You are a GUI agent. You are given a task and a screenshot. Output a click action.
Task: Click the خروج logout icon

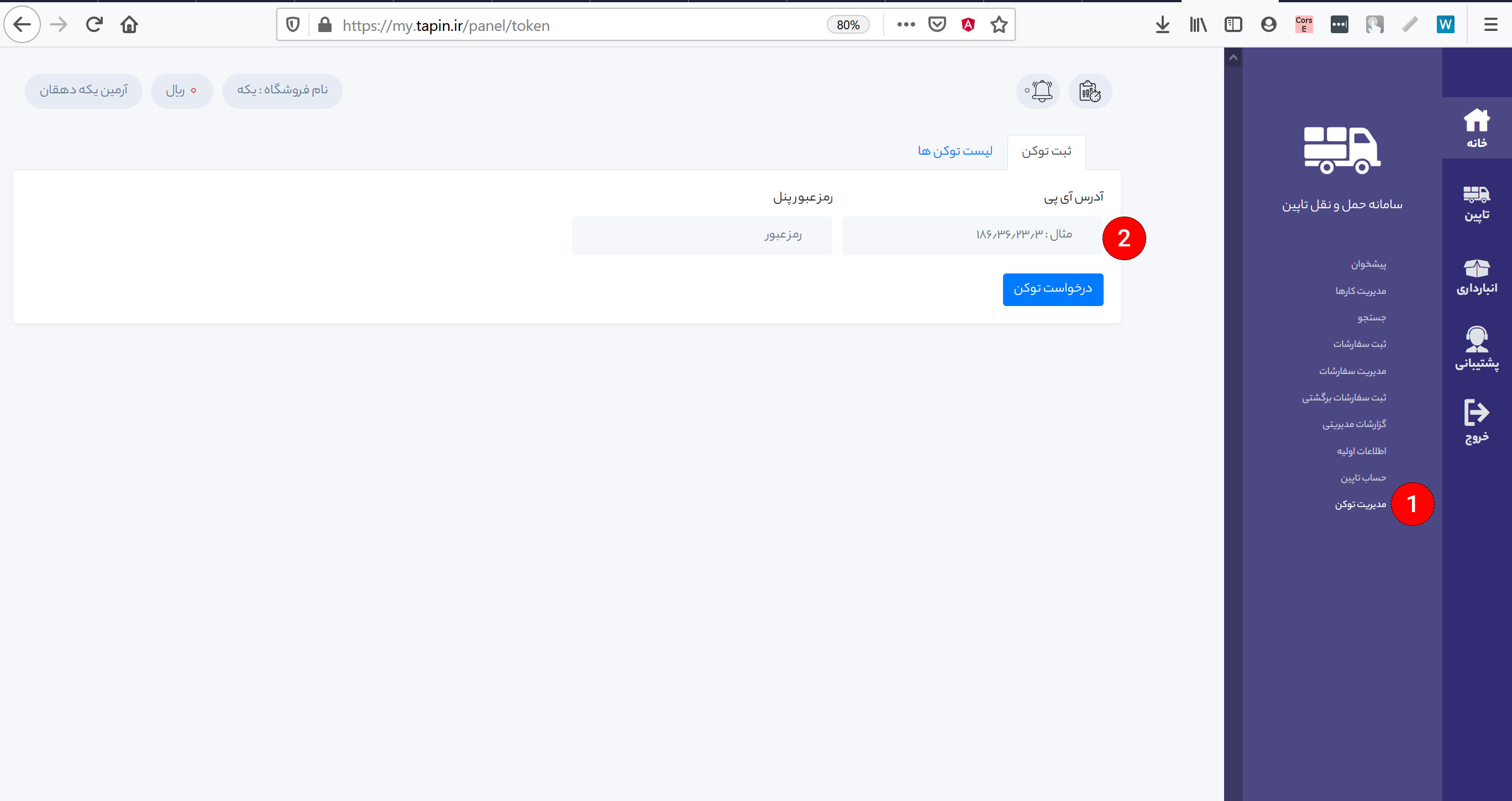[x=1477, y=421]
